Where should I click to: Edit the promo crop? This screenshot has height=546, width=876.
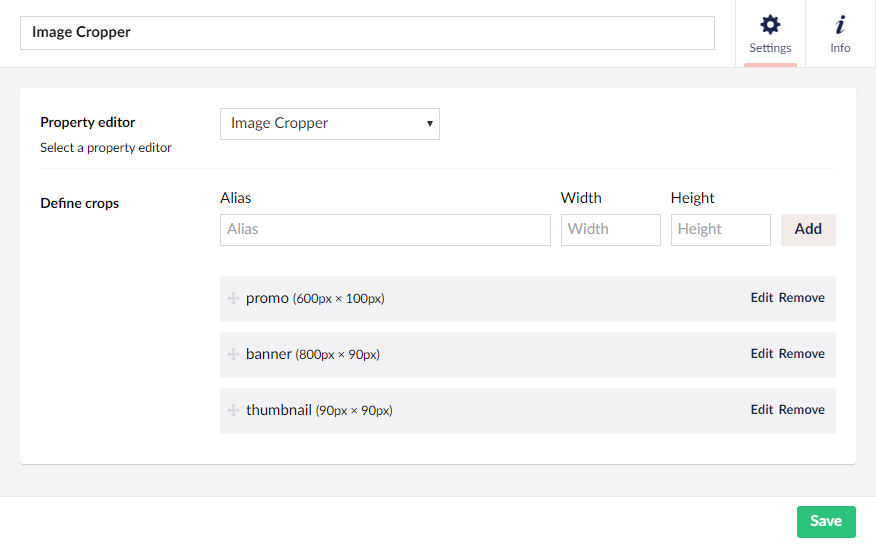pyautogui.click(x=761, y=298)
